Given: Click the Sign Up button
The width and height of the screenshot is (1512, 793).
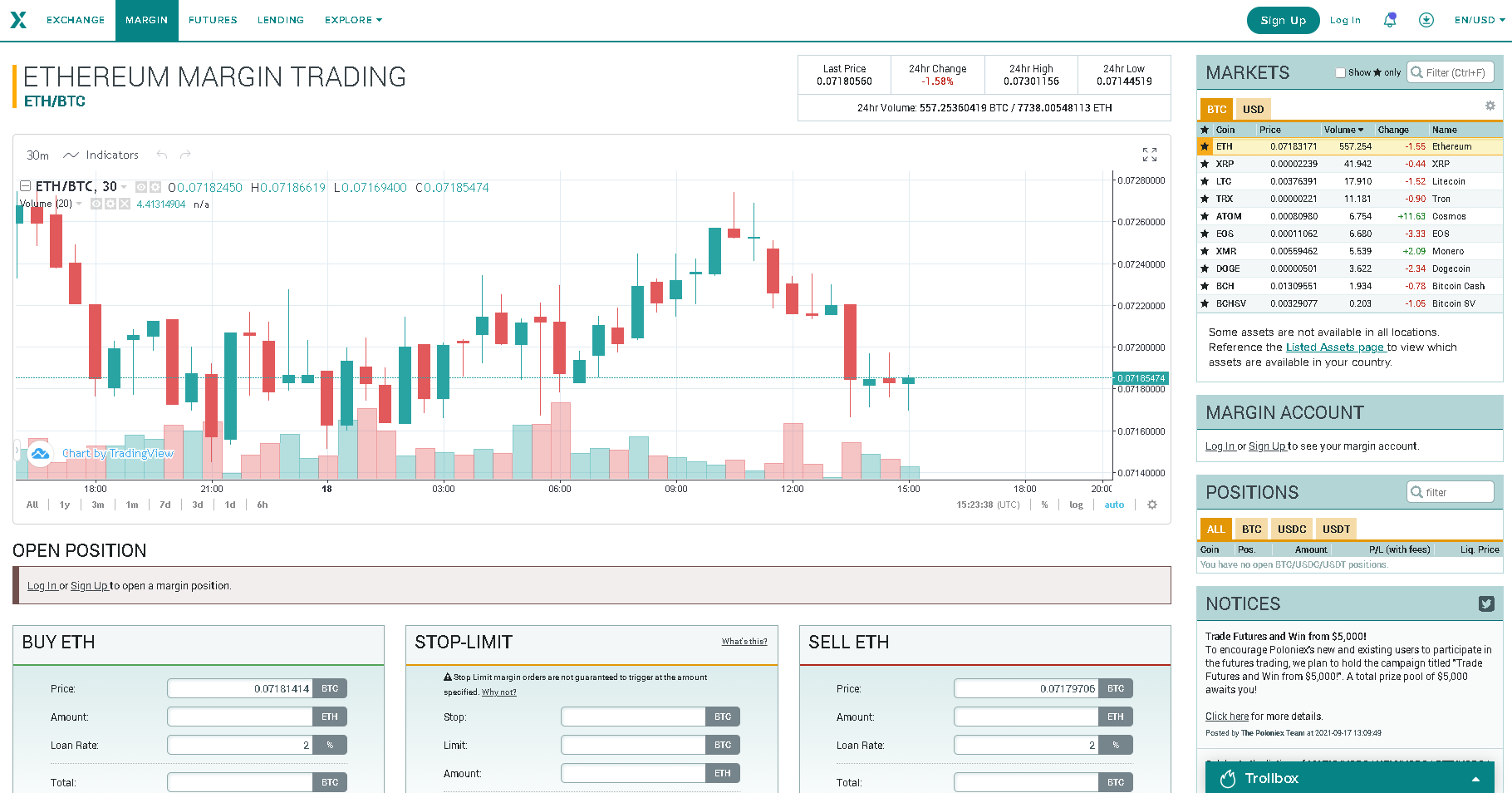Looking at the screenshot, I should pos(1283,20).
